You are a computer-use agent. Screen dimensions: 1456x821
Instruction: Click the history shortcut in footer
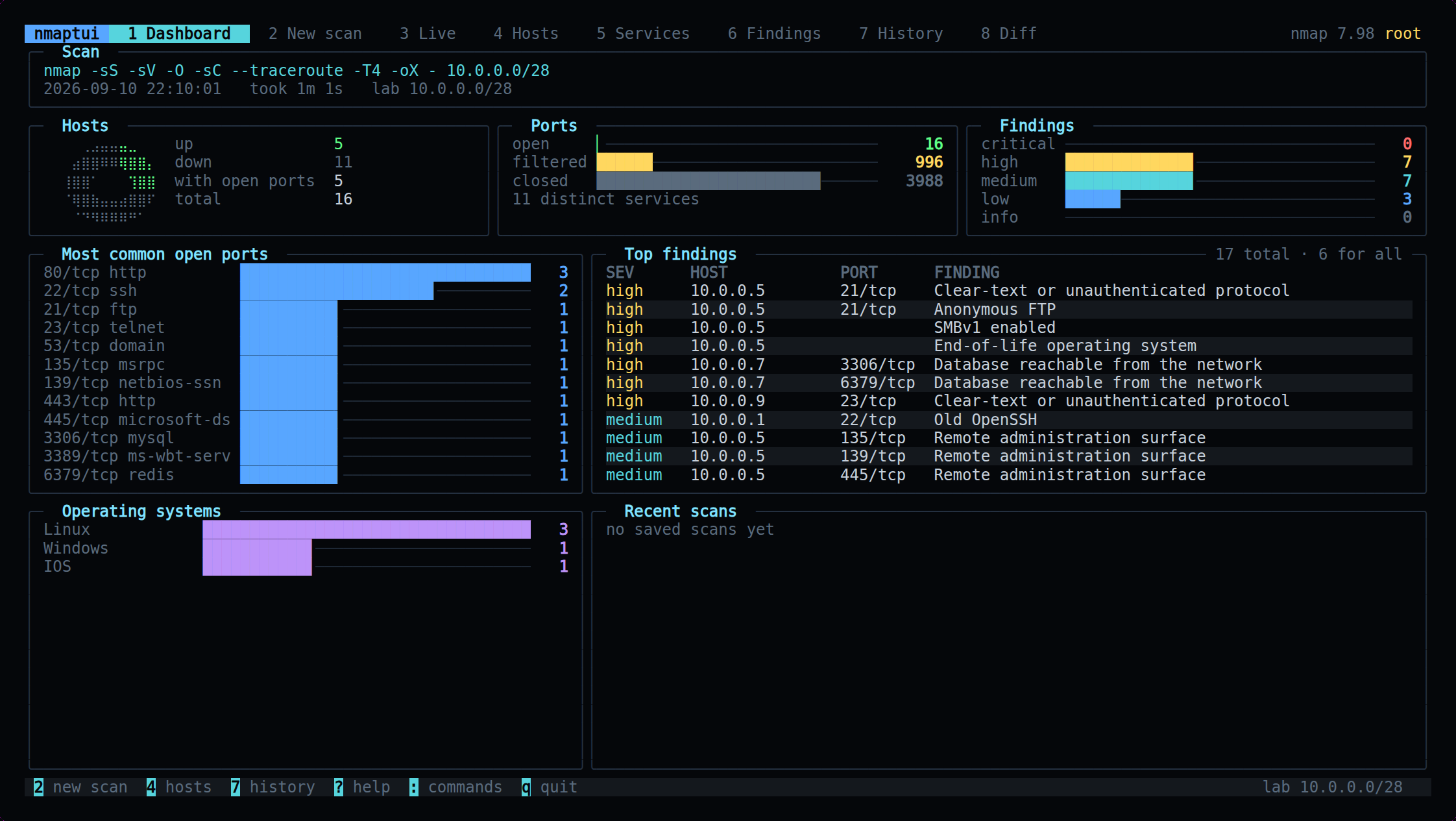pyautogui.click(x=273, y=787)
